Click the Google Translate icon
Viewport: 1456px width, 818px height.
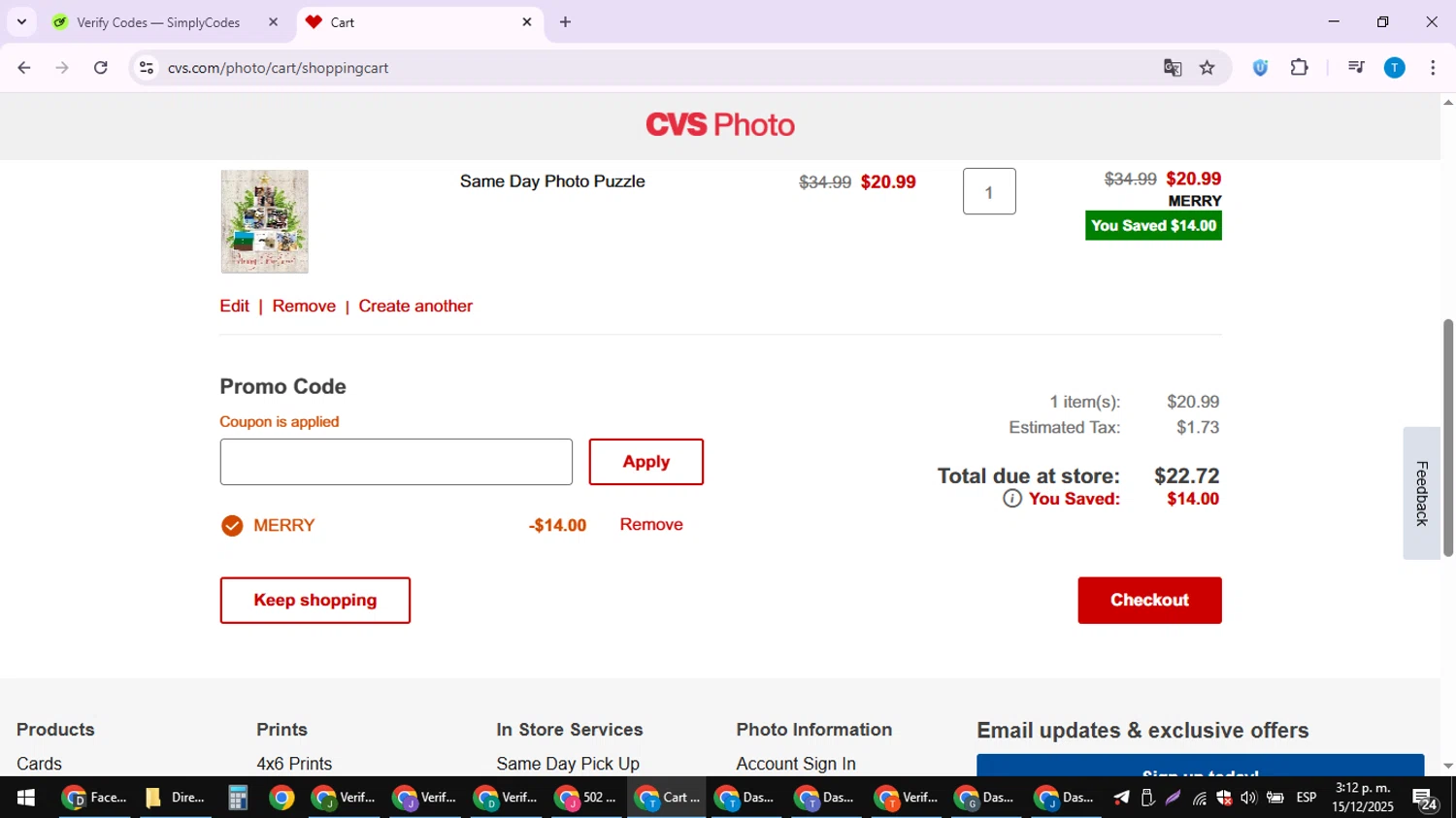pyautogui.click(x=1173, y=68)
